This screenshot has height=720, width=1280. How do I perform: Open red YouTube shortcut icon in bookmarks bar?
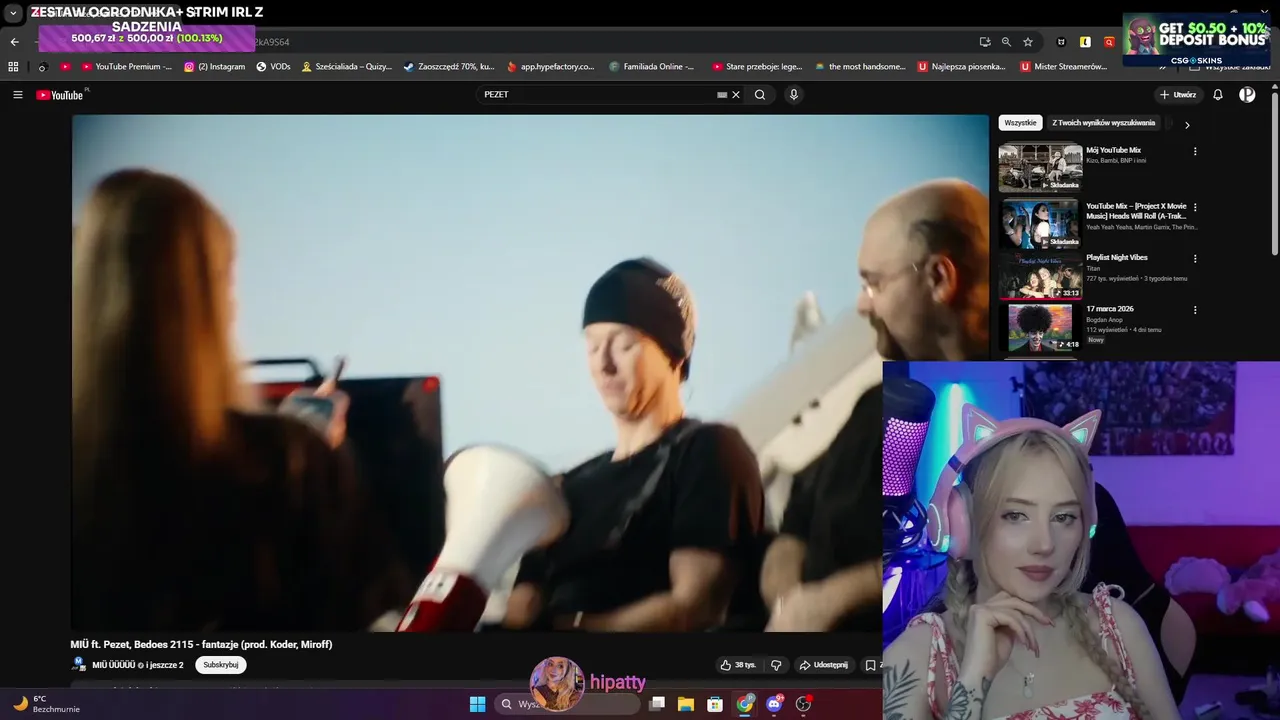point(65,67)
